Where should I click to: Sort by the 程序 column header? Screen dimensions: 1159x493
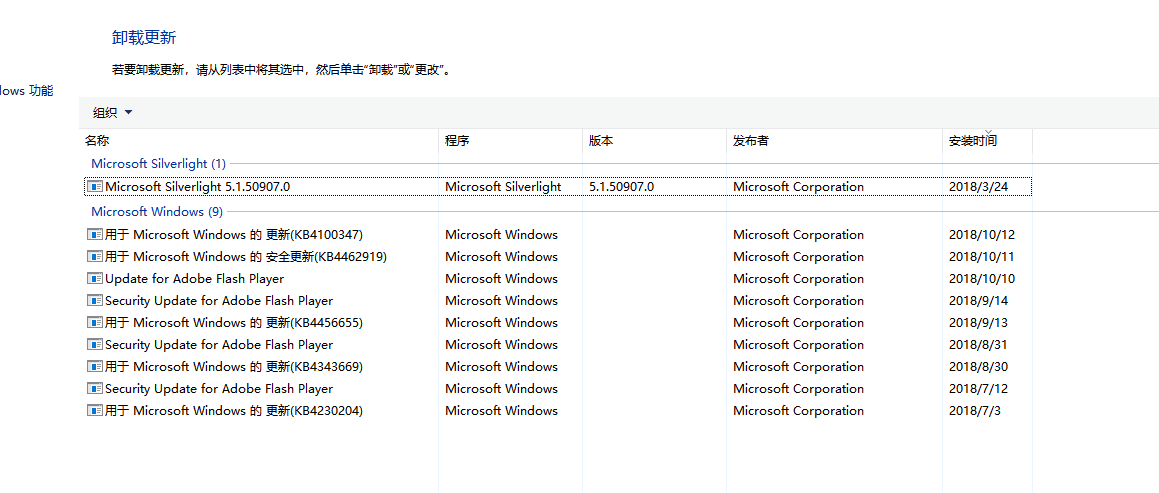(x=457, y=141)
